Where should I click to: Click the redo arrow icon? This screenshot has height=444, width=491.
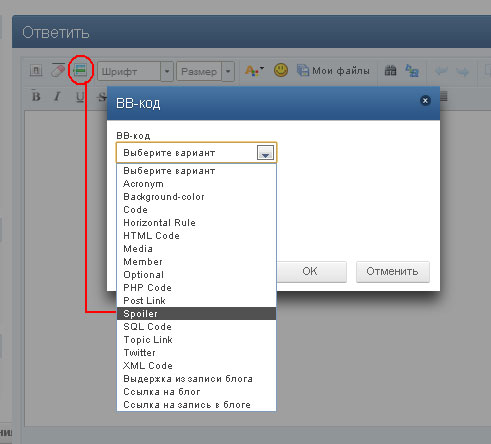(x=463, y=71)
